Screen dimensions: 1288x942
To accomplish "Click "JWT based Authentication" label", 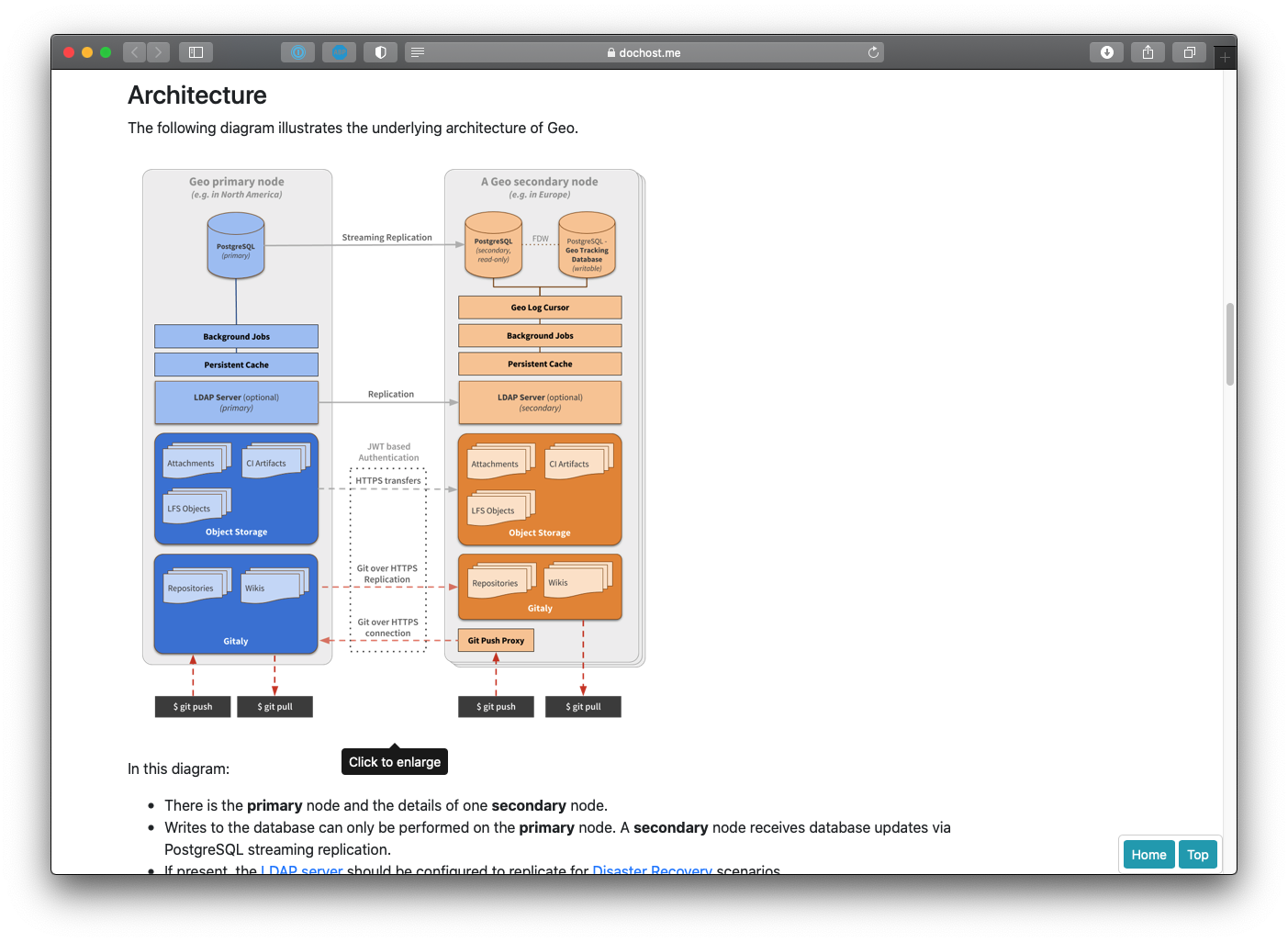I will click(x=388, y=453).
